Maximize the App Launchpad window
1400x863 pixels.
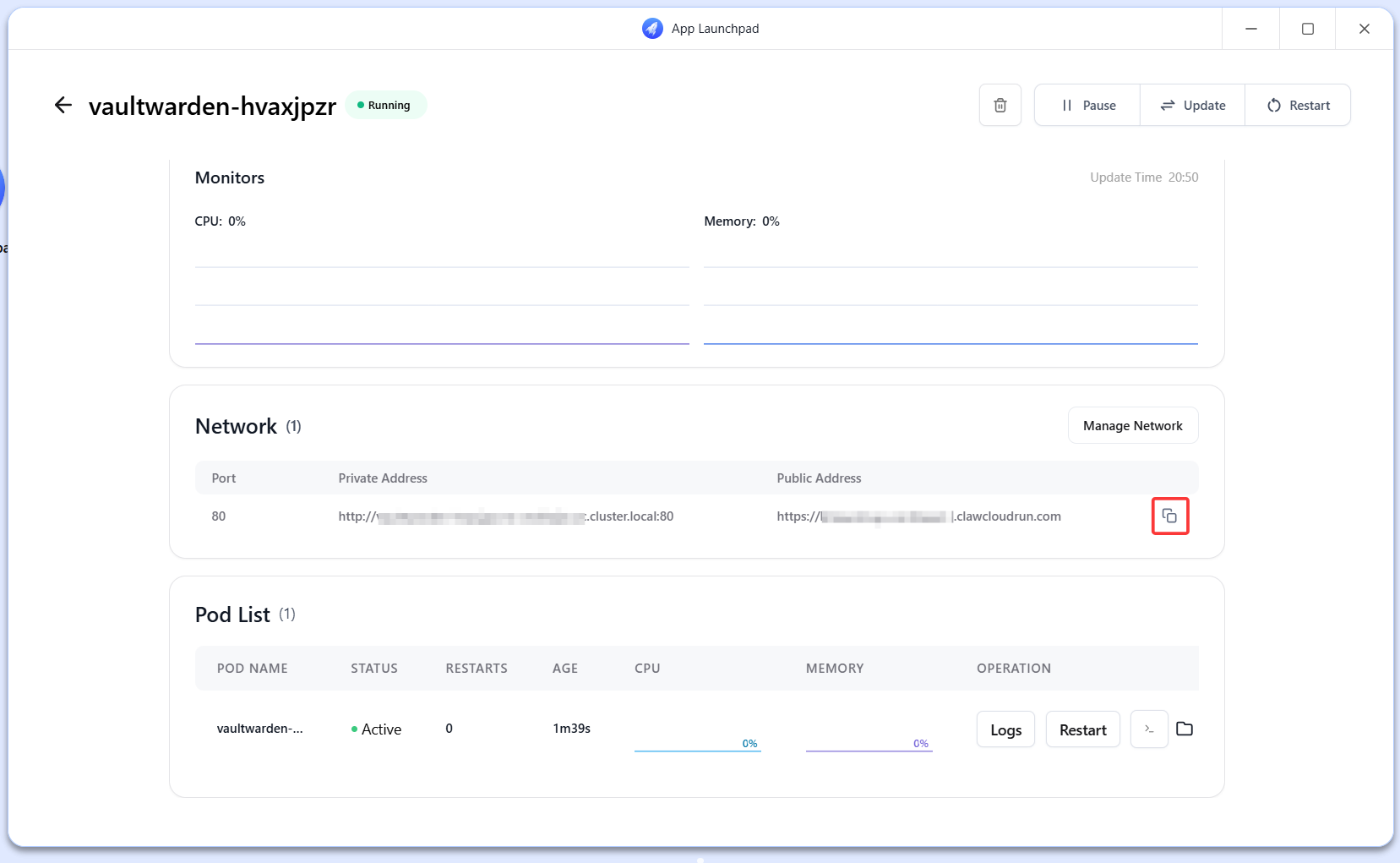pos(1307,29)
